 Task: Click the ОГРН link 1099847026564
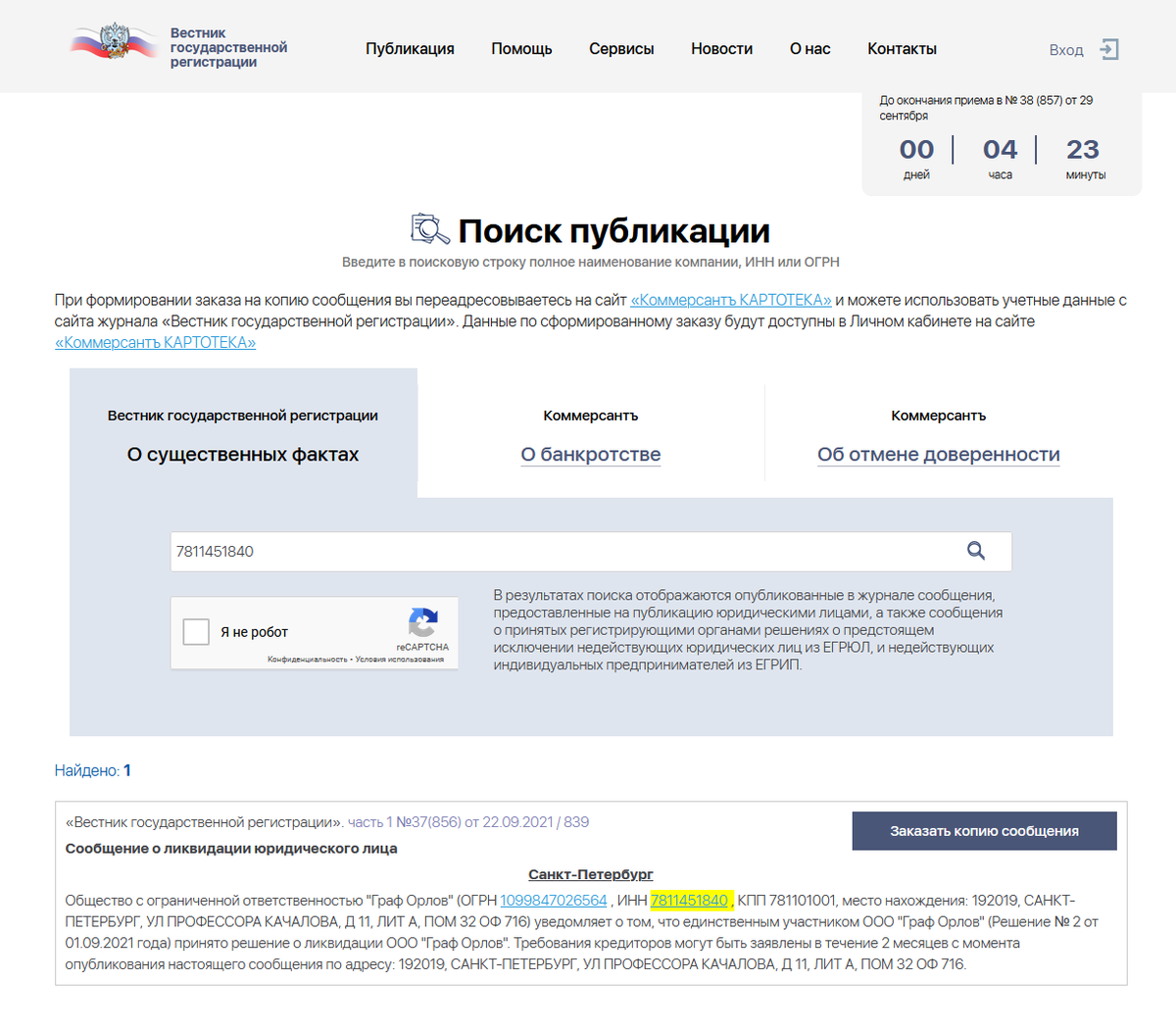(x=554, y=901)
